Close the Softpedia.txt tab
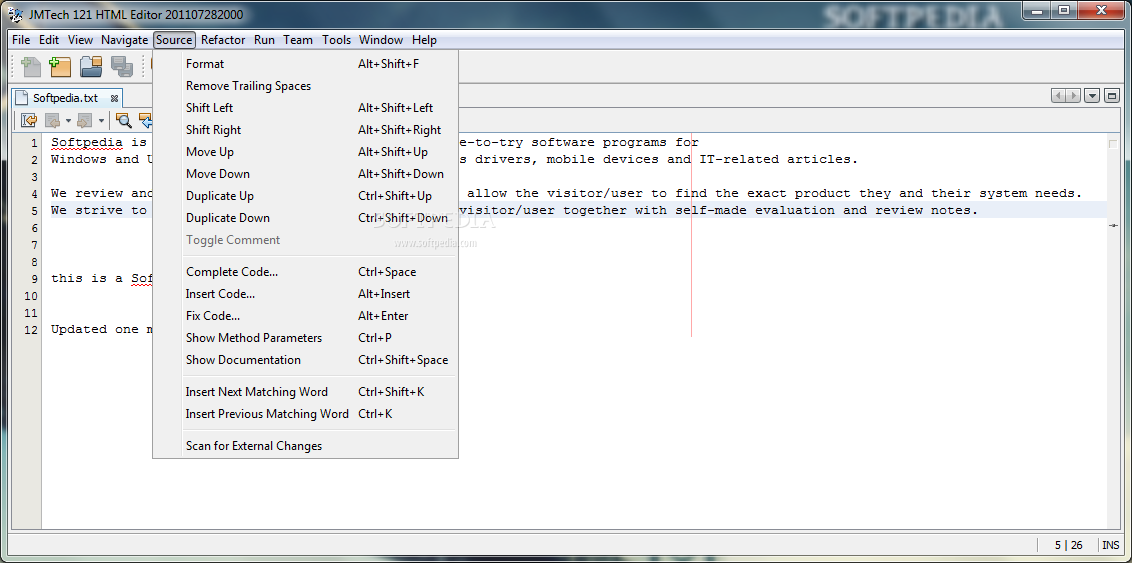The image size is (1132, 563). click(x=114, y=98)
